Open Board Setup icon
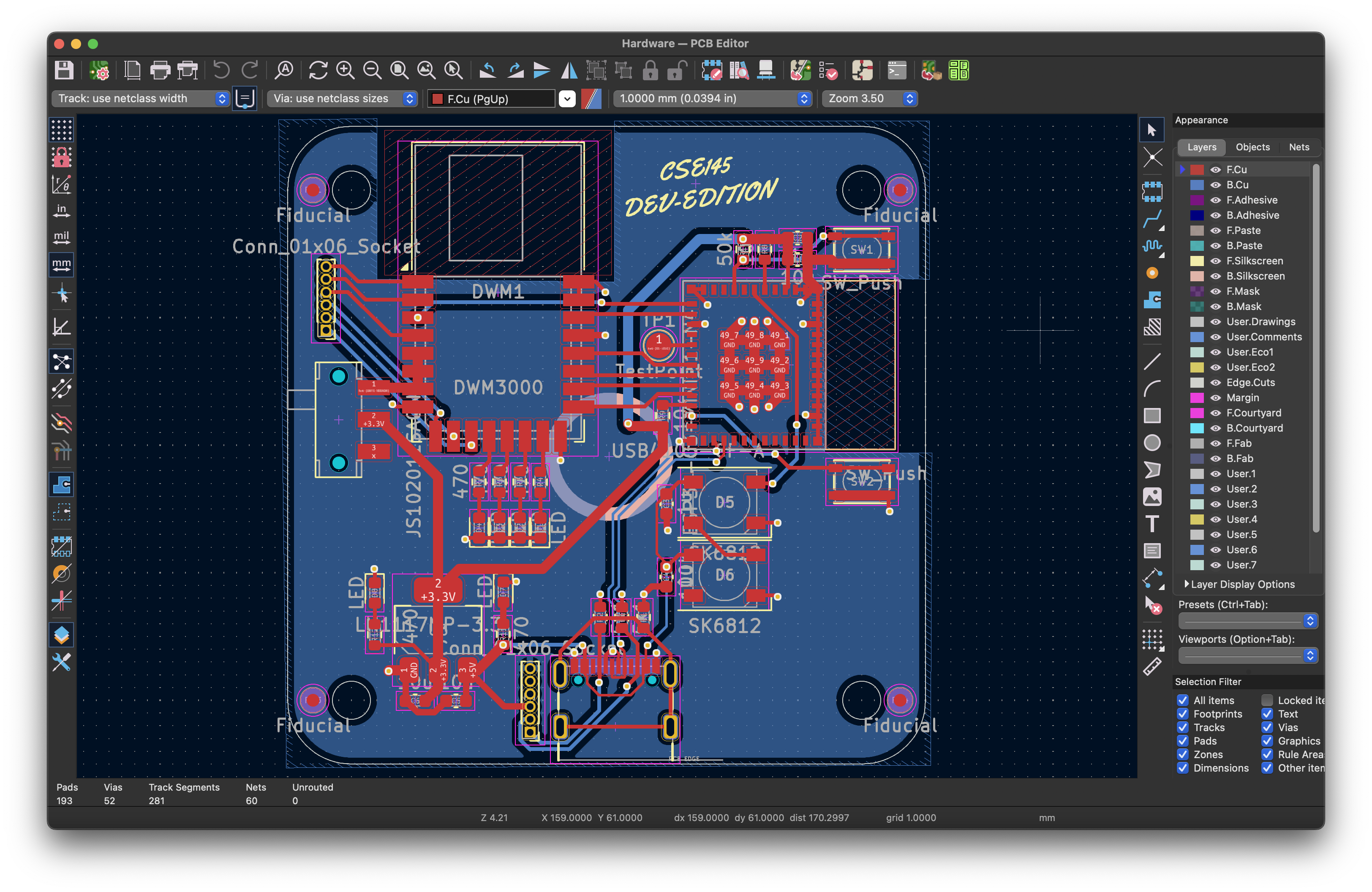 [99, 70]
